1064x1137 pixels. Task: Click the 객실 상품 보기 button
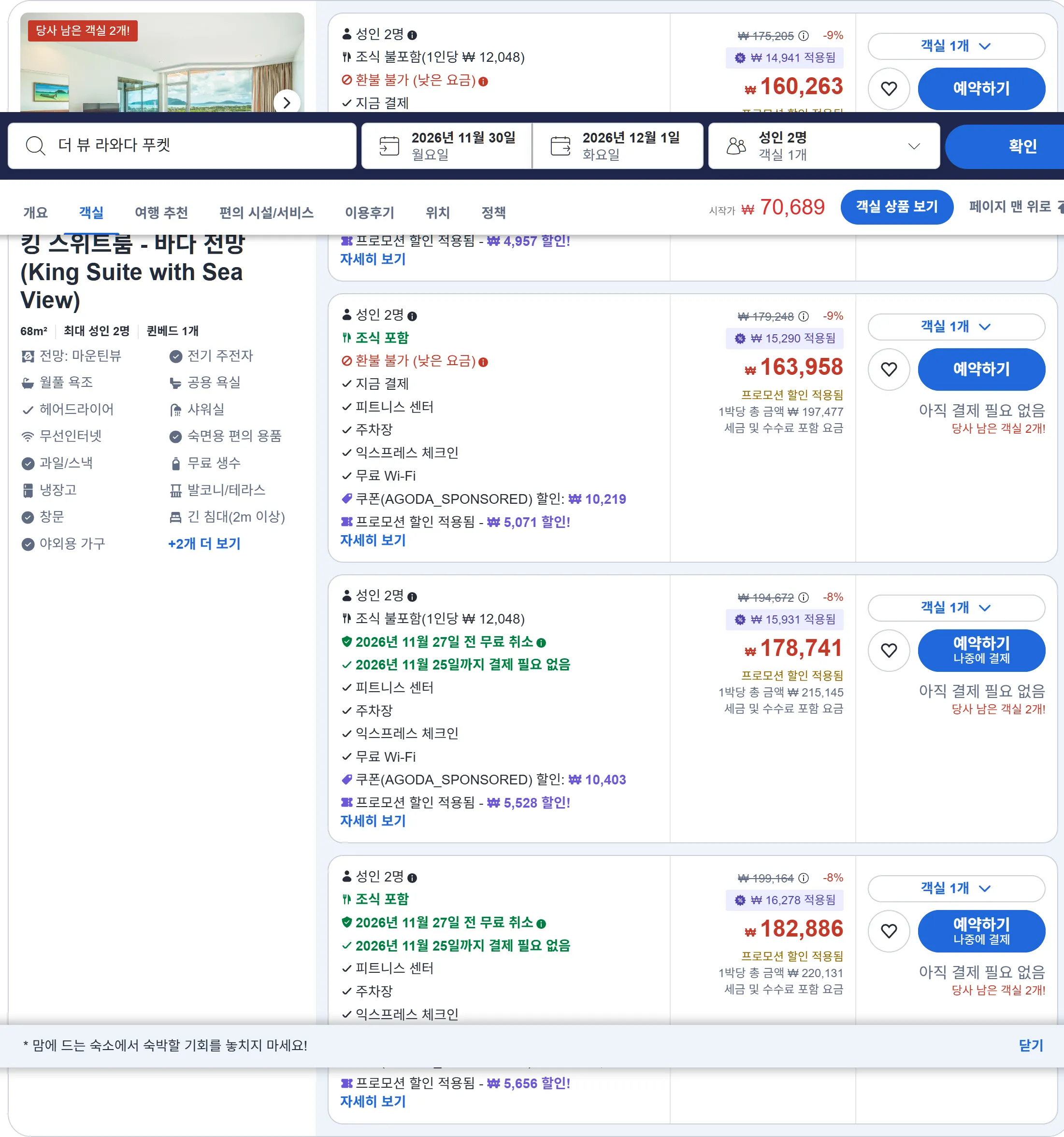pos(897,206)
